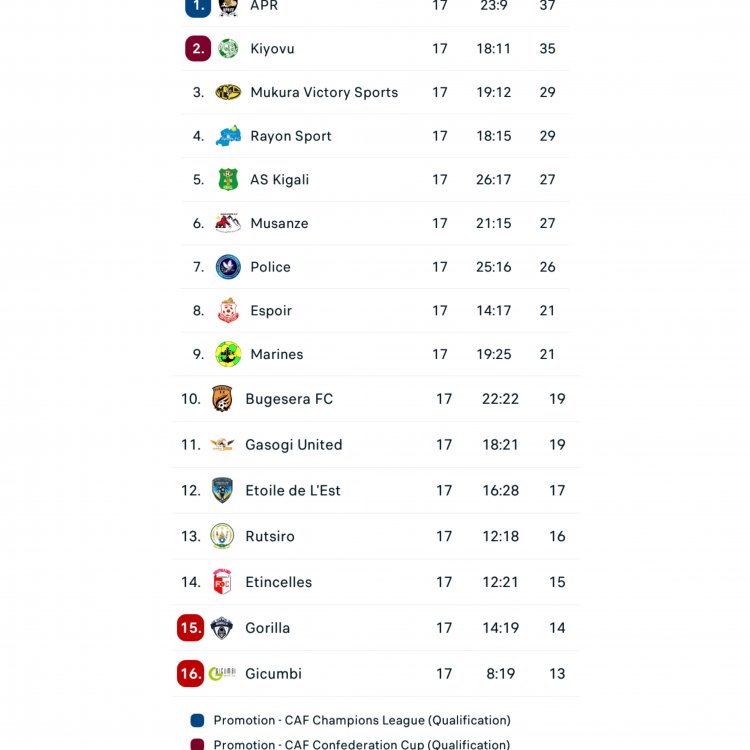Click the Rayon Sport team logo
Image resolution: width=750 pixels, height=750 pixels.
click(228, 136)
